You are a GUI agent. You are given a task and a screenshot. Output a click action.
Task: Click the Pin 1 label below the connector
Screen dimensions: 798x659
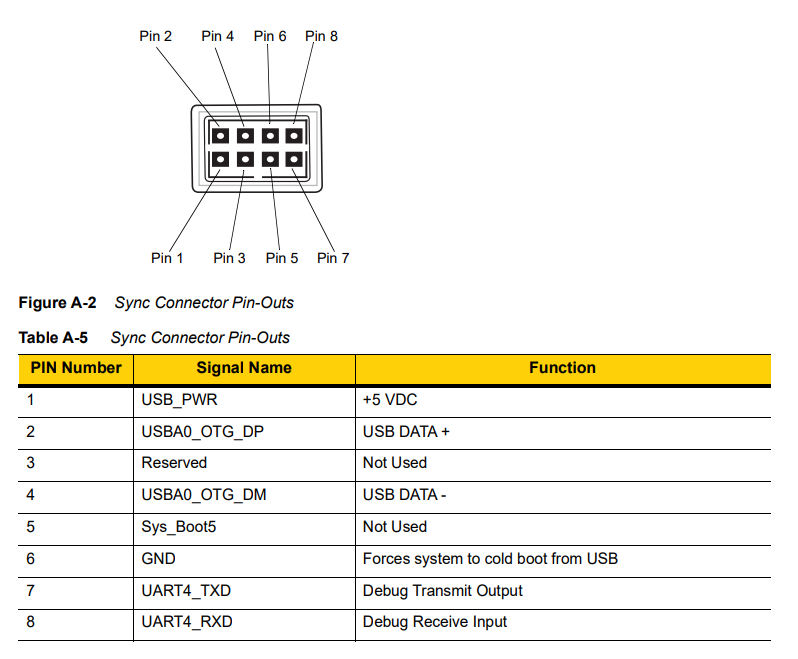[167, 258]
